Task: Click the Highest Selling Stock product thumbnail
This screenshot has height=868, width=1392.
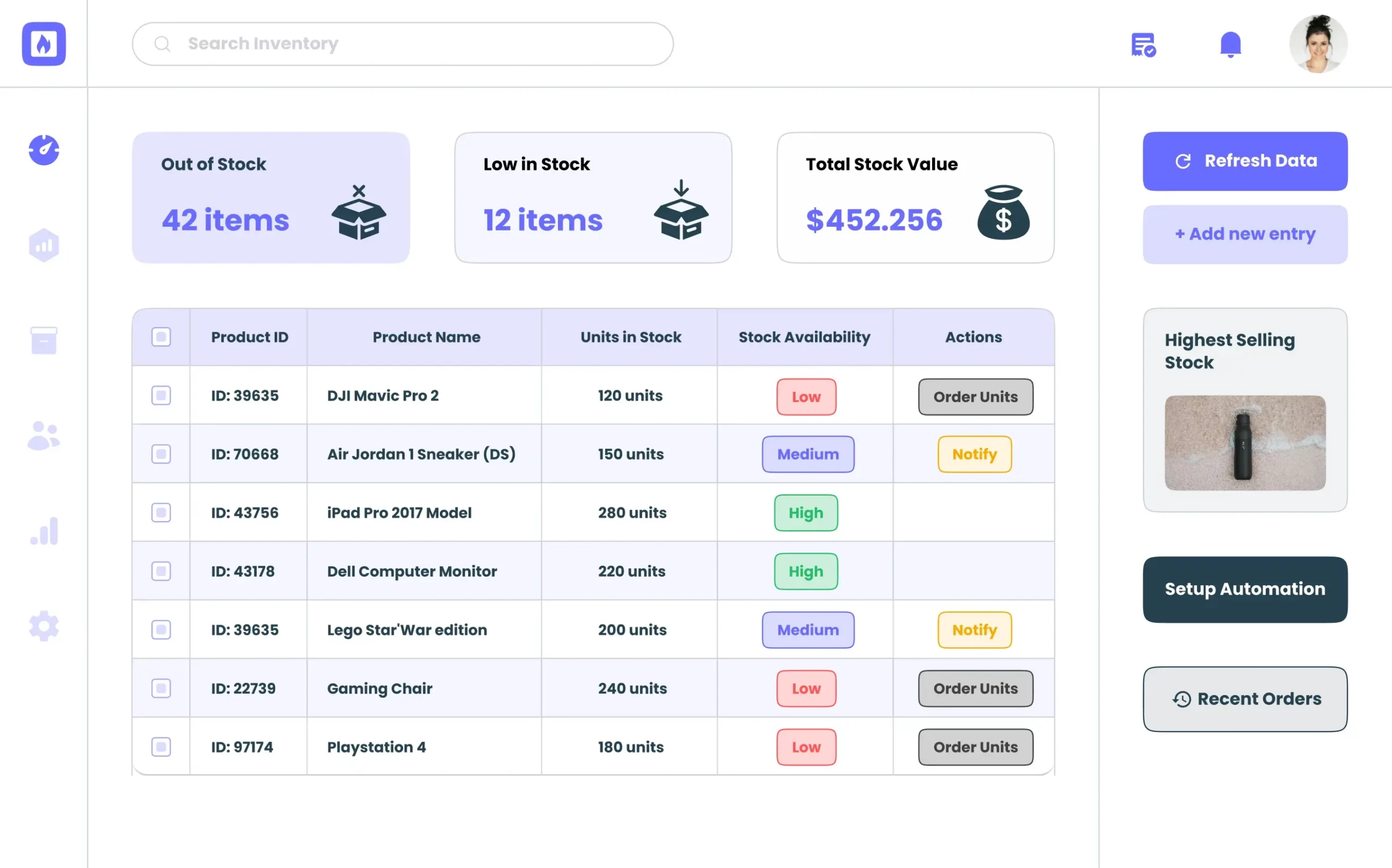Action: click(x=1245, y=443)
